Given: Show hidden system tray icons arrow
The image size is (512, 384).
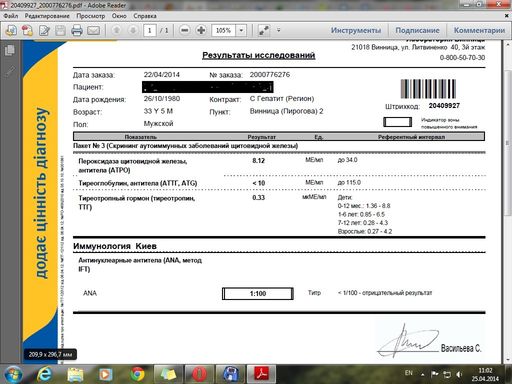Looking at the screenshot, I should [422, 375].
